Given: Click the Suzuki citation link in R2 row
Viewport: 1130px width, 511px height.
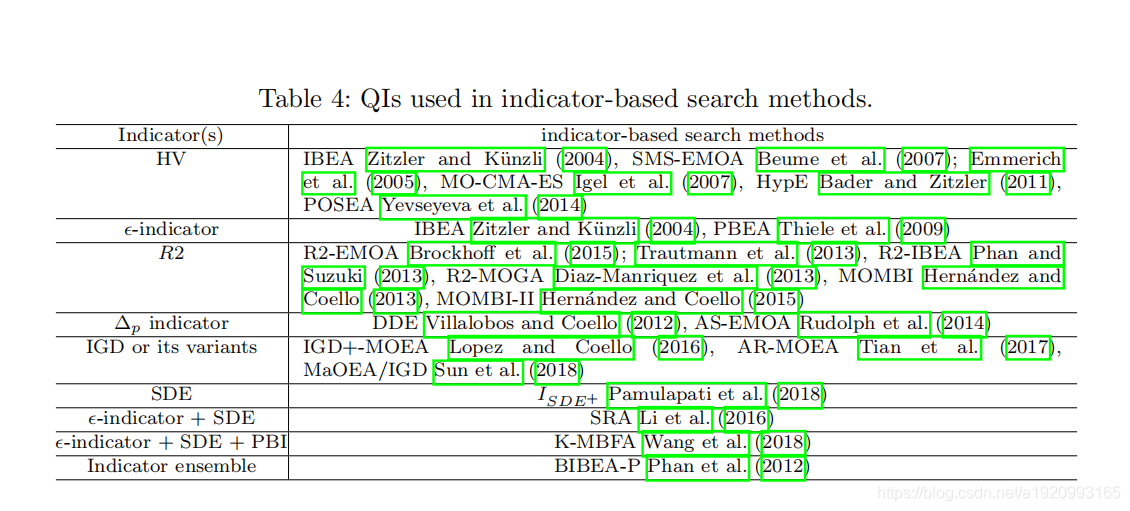Looking at the screenshot, I should click(334, 277).
